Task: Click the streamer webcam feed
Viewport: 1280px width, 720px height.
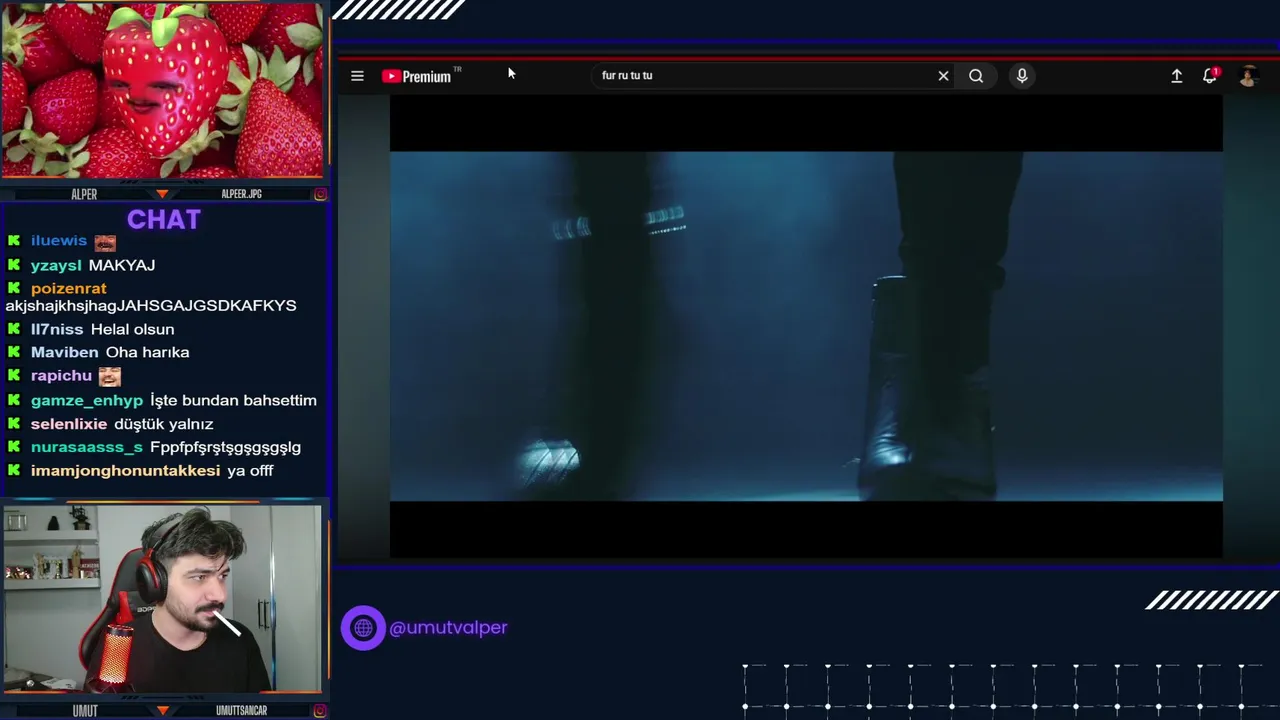Action: [x=162, y=598]
